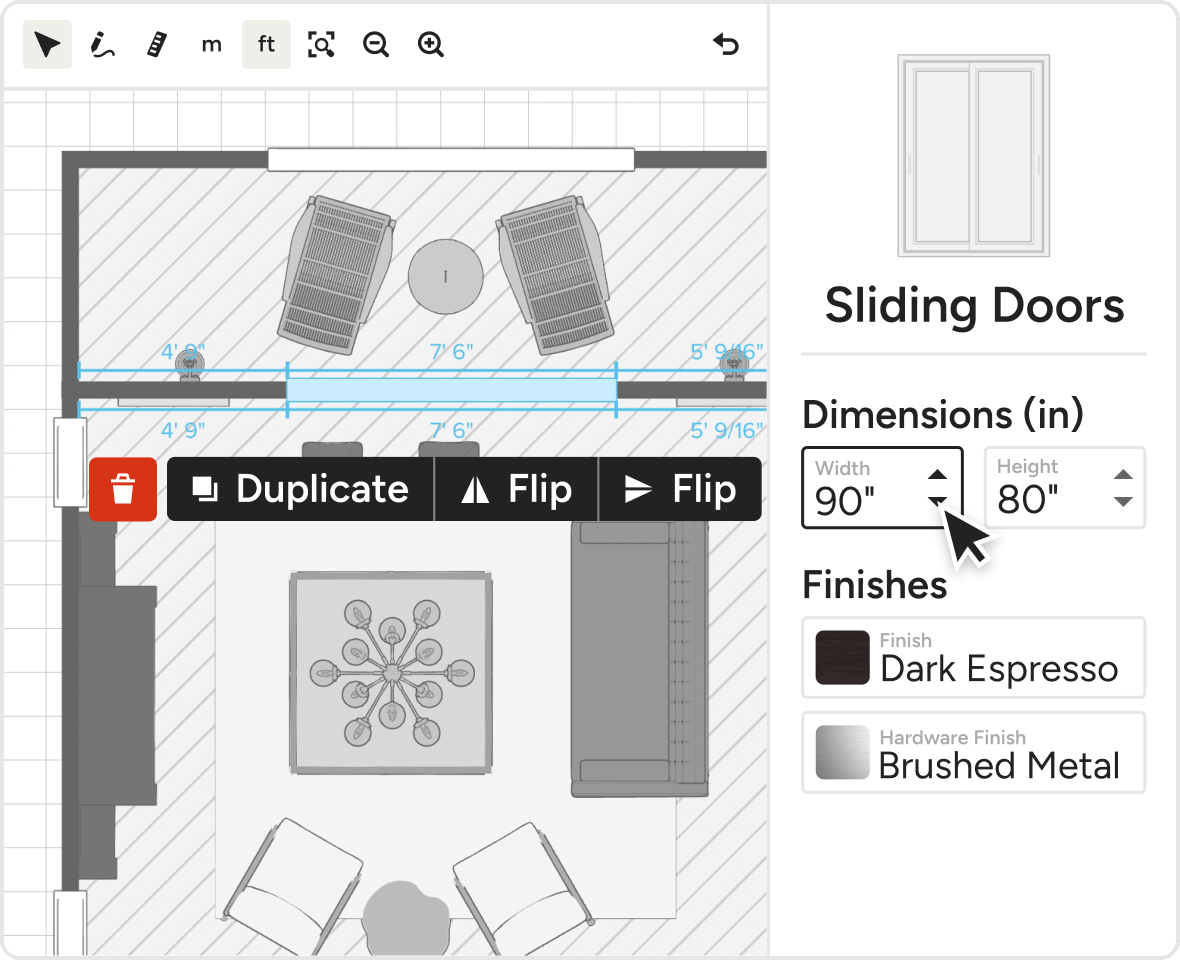
Task: Click the Dark Espresso color swatch
Action: click(842, 657)
